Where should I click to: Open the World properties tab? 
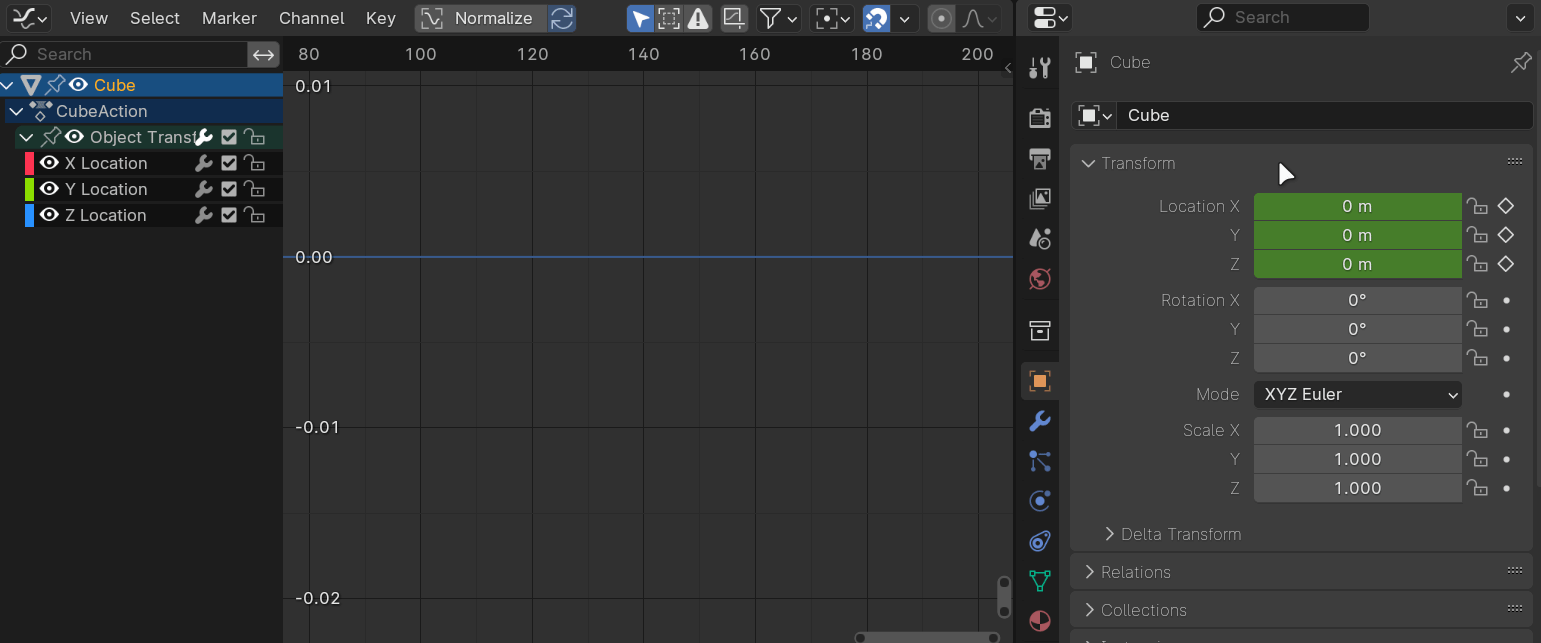[1040, 278]
